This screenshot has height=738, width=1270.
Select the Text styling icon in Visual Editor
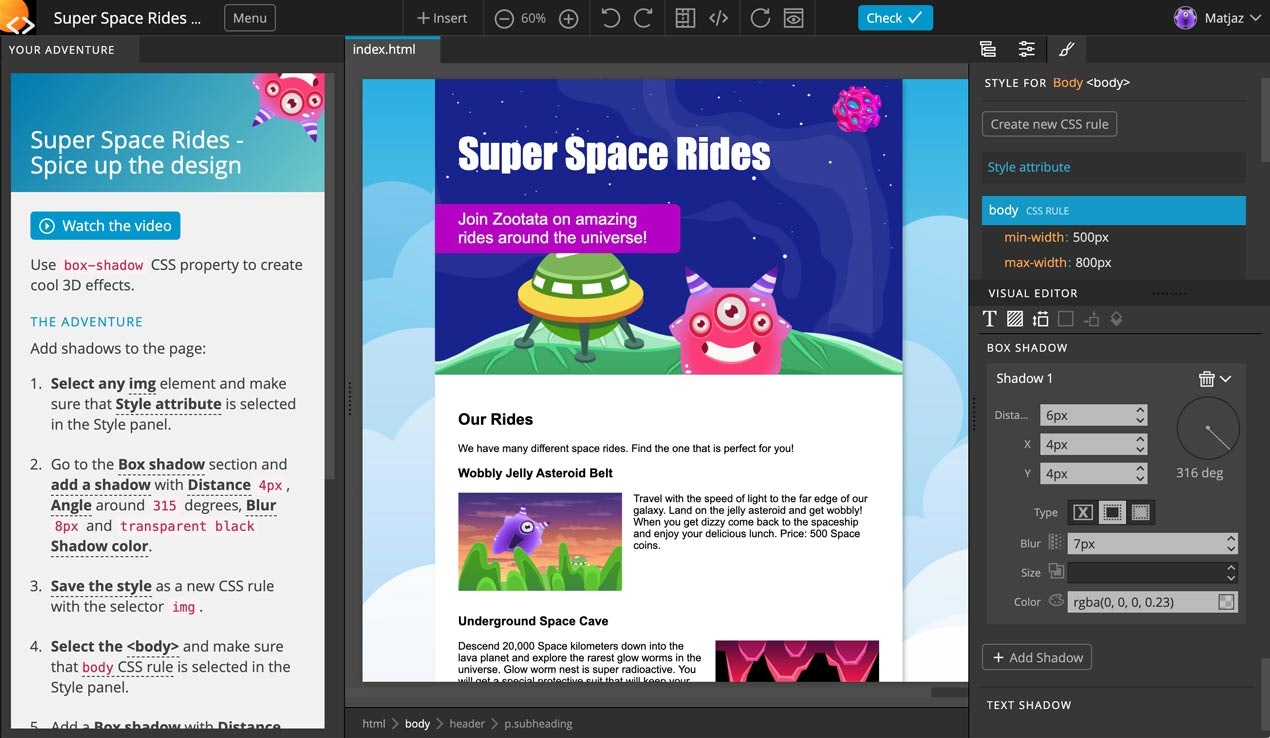[x=989, y=318]
